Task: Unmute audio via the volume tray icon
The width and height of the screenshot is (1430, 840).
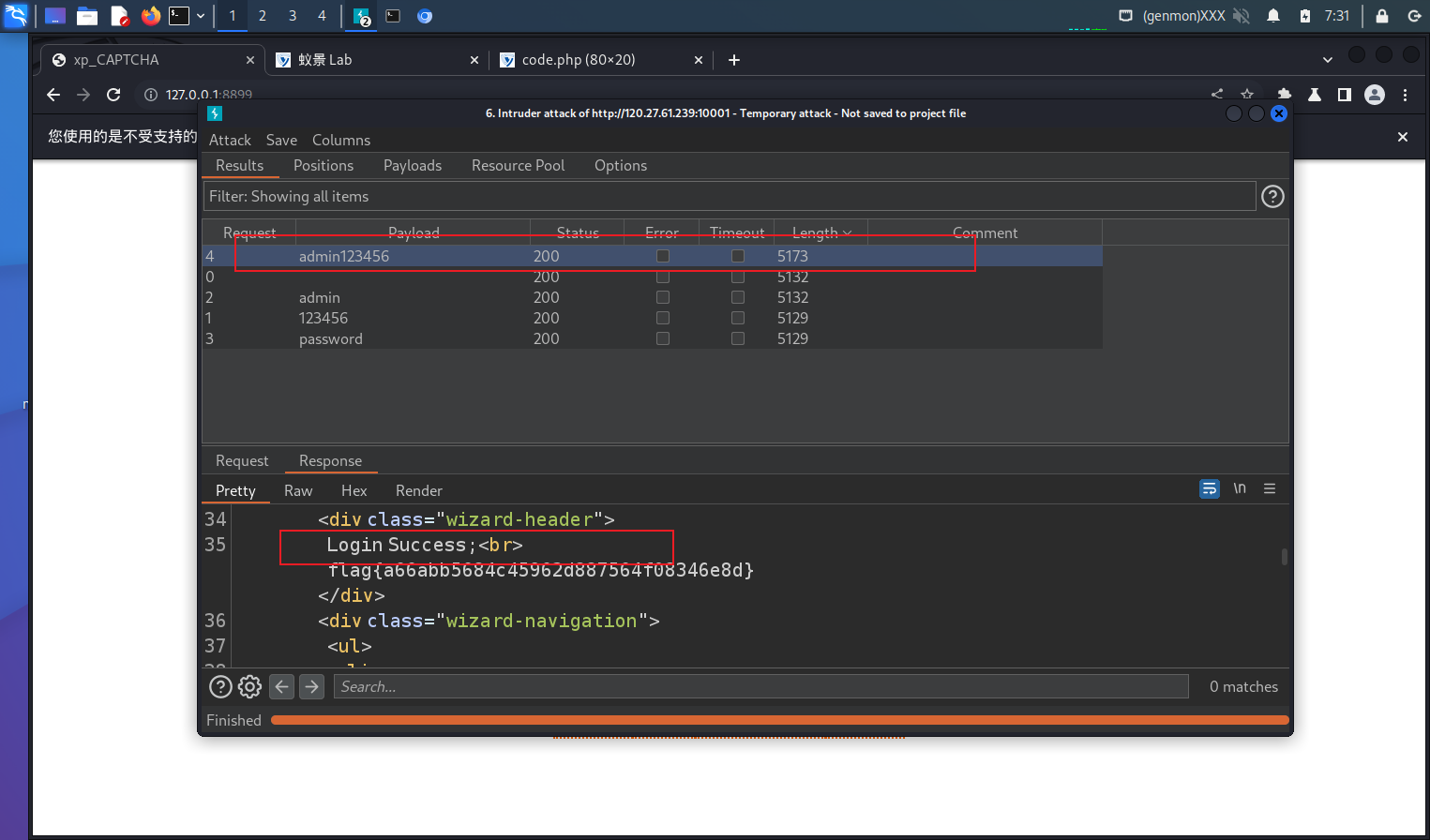Action: pos(1242,16)
